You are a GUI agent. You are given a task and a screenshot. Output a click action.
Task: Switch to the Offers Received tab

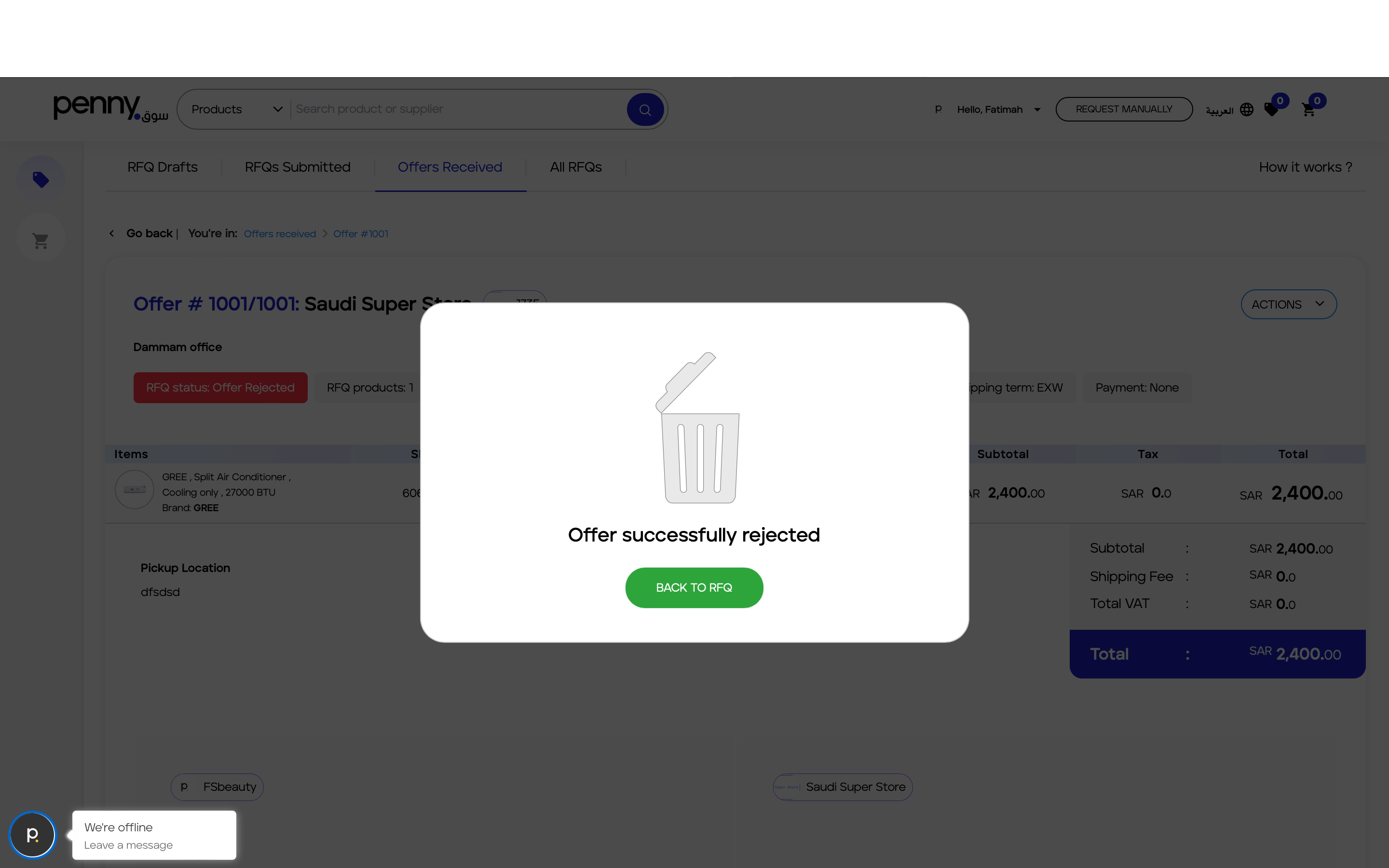pyautogui.click(x=450, y=167)
